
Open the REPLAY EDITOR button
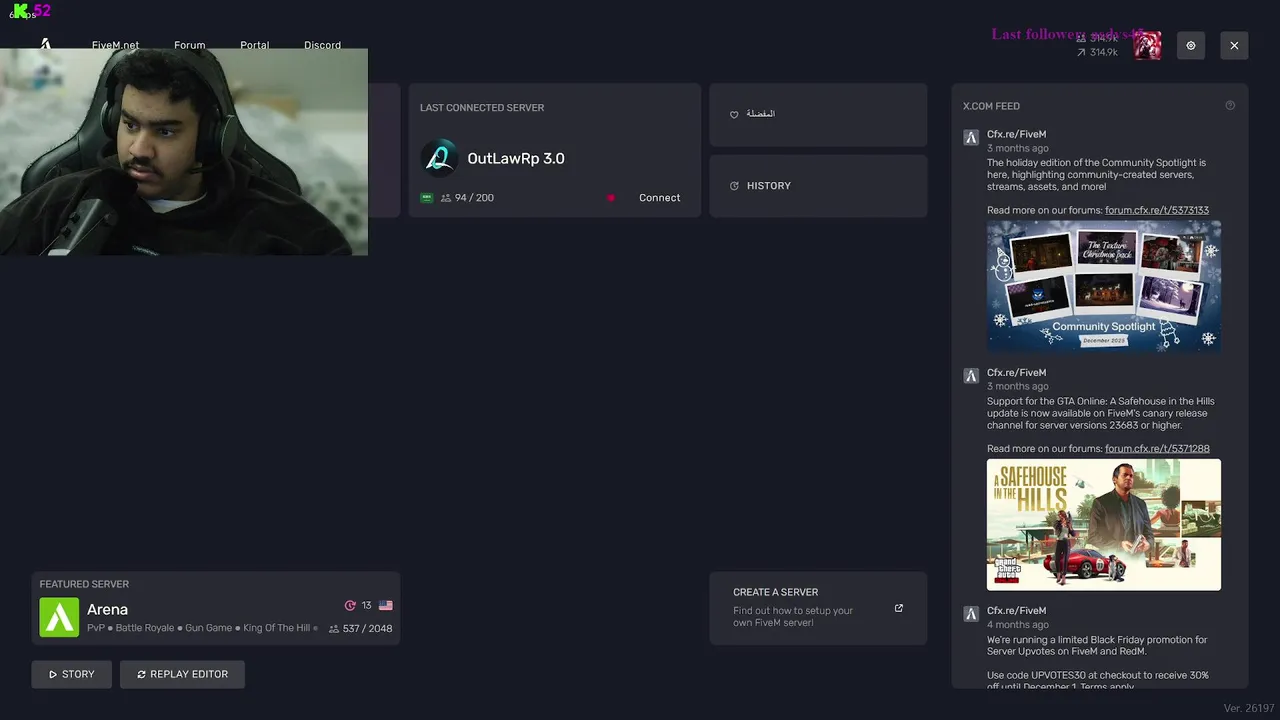(182, 674)
